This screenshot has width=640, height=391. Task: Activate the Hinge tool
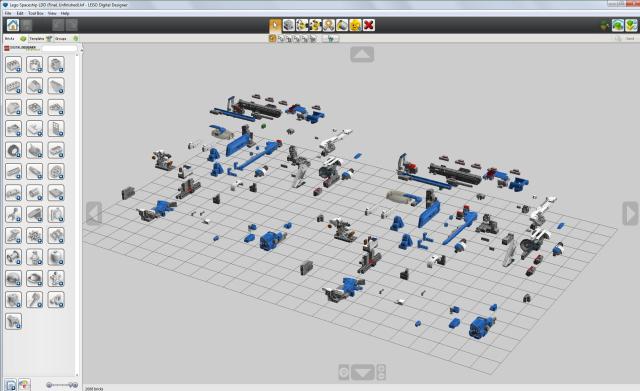[x=302, y=25]
